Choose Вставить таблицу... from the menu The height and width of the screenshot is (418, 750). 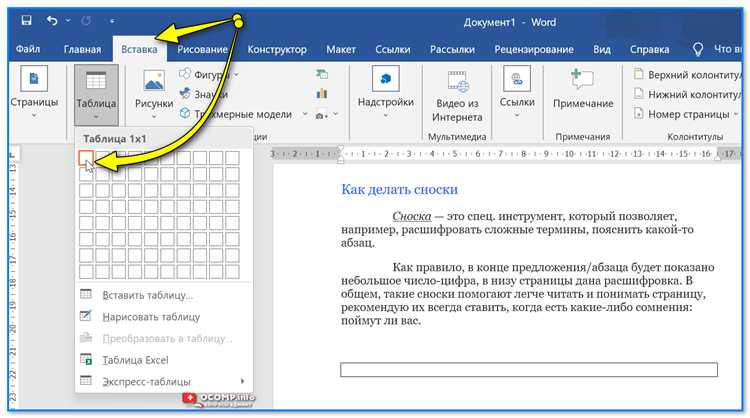(149, 295)
